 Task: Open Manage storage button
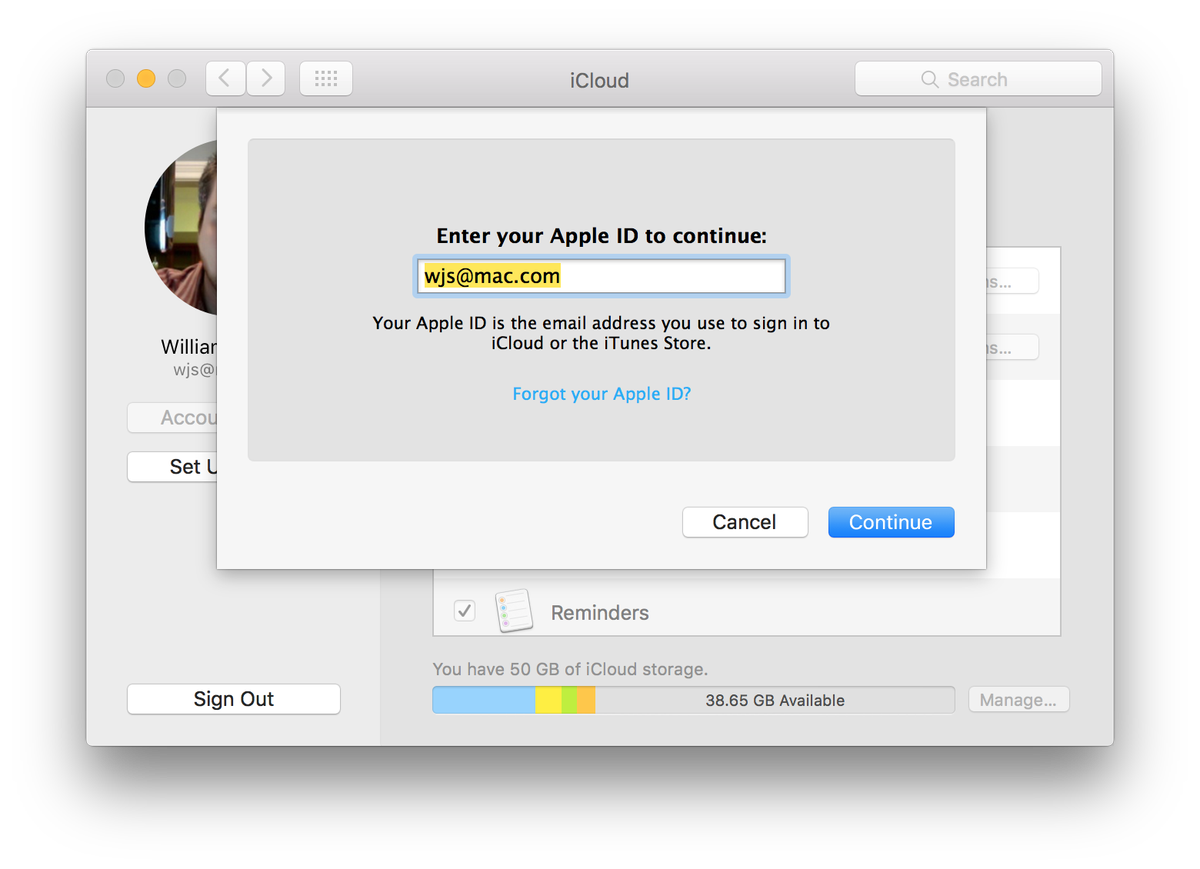tap(1018, 700)
